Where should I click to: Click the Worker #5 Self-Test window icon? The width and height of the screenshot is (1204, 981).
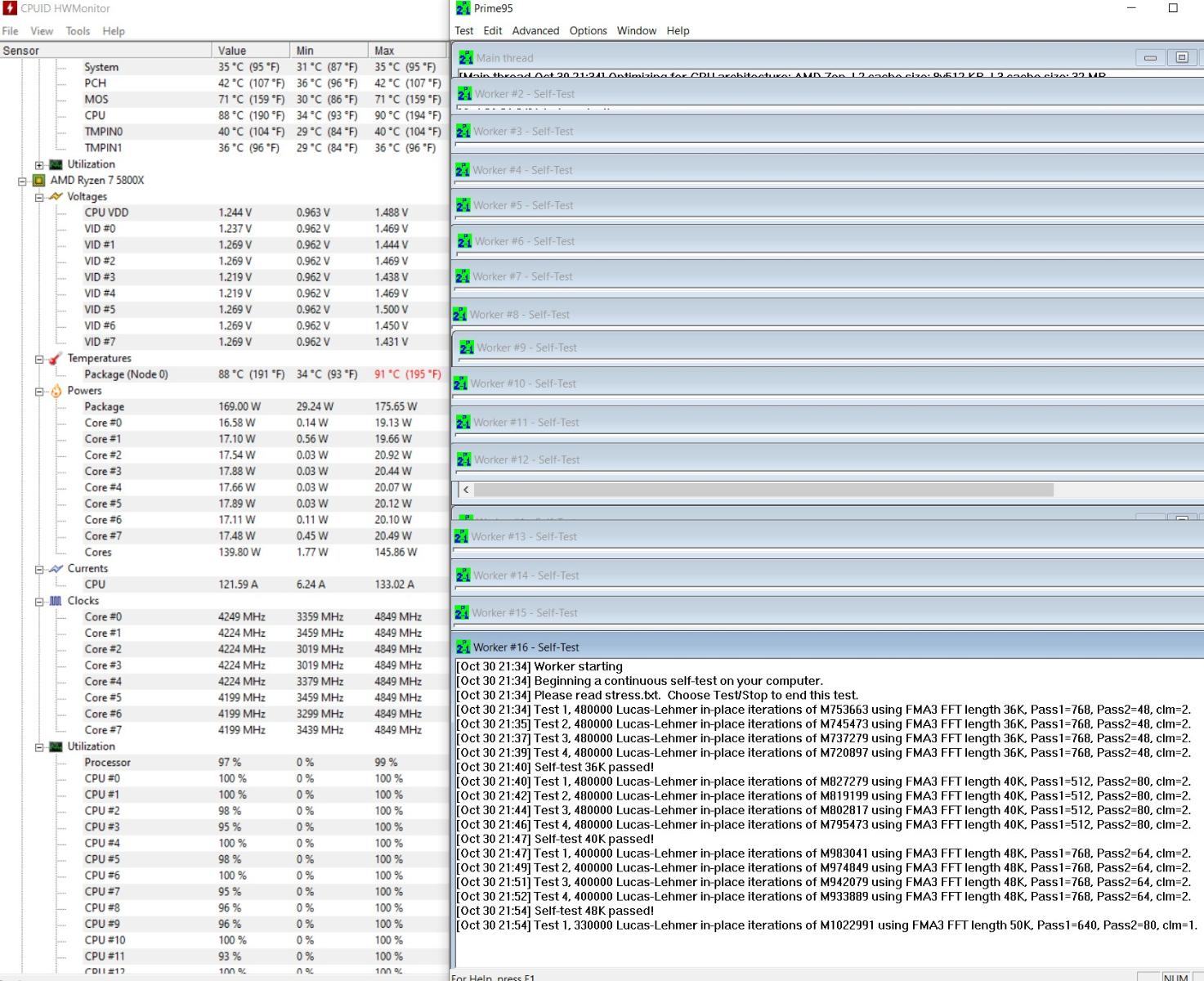coord(463,205)
